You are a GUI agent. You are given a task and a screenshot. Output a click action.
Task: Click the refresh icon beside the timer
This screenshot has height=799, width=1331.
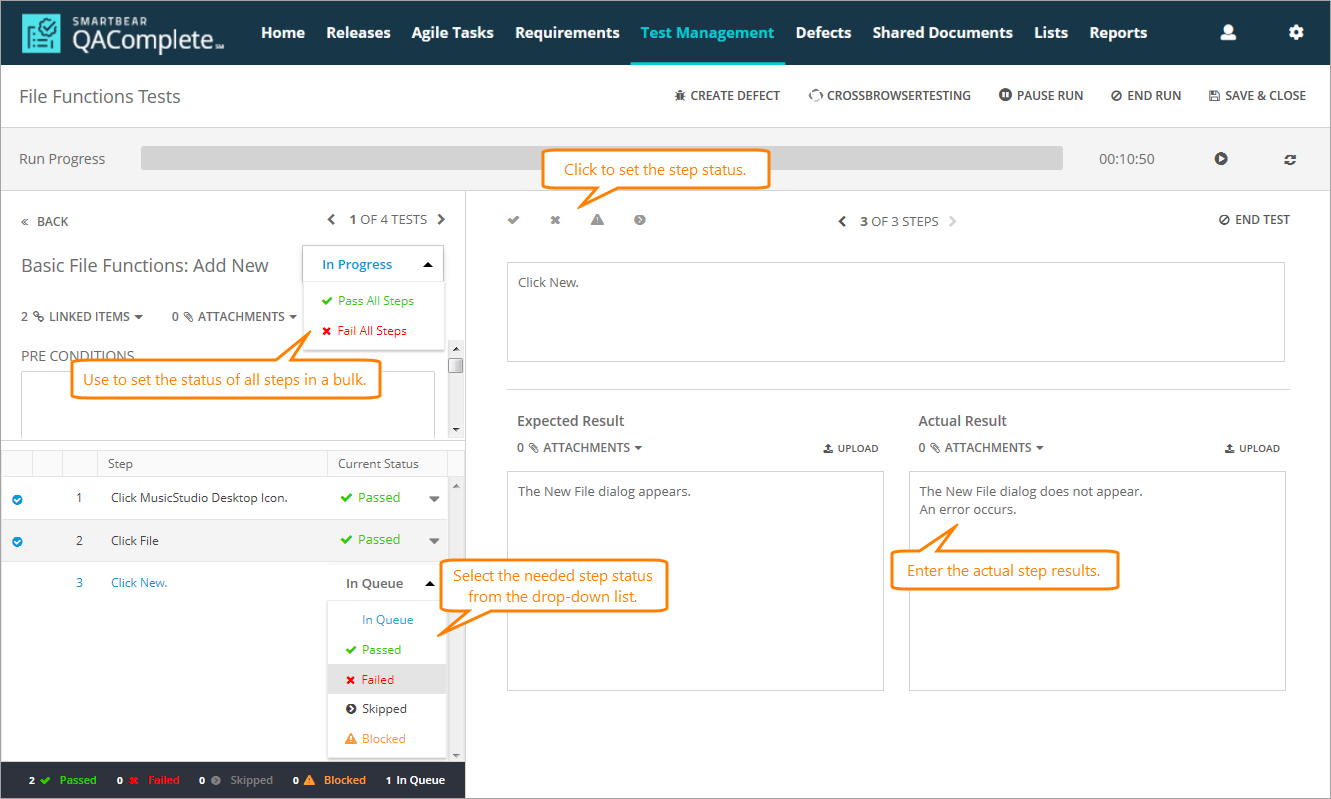tap(1290, 159)
